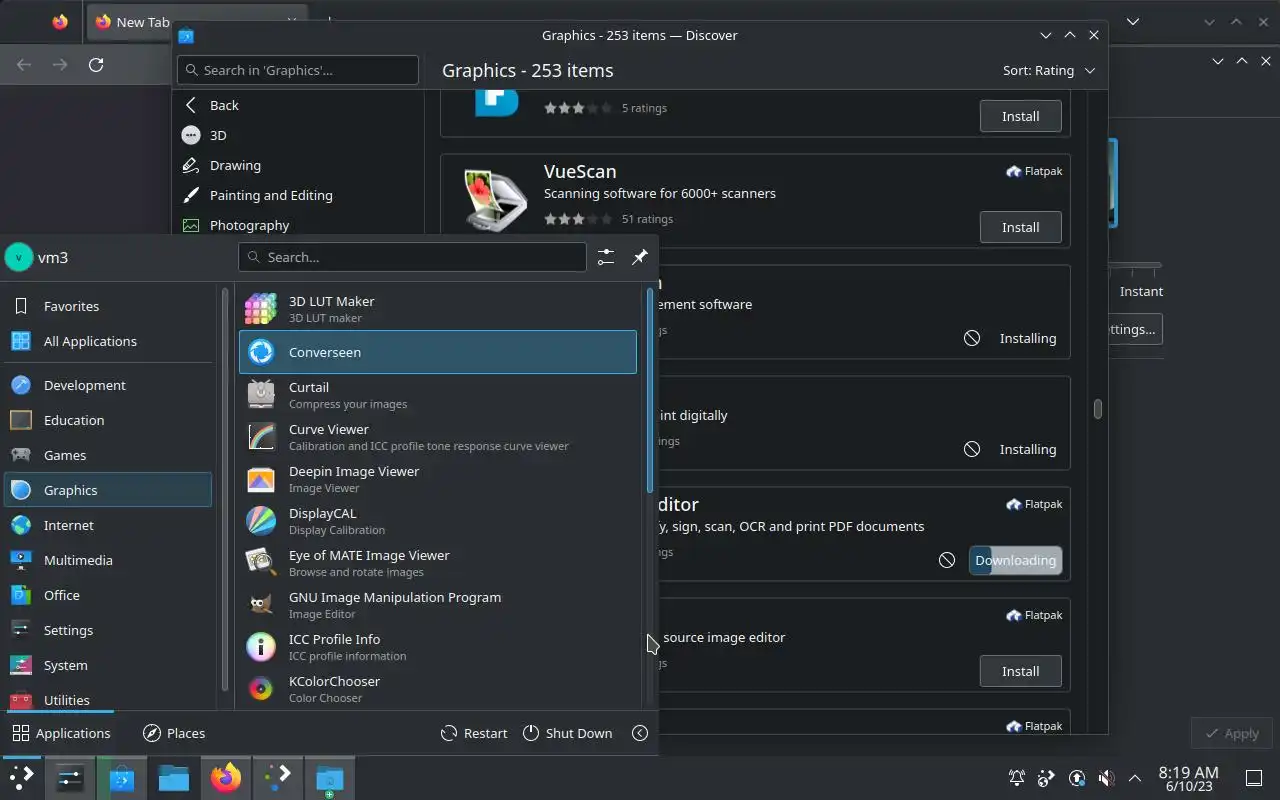Install VueScan
The image size is (1280, 800).
pos(1020,227)
